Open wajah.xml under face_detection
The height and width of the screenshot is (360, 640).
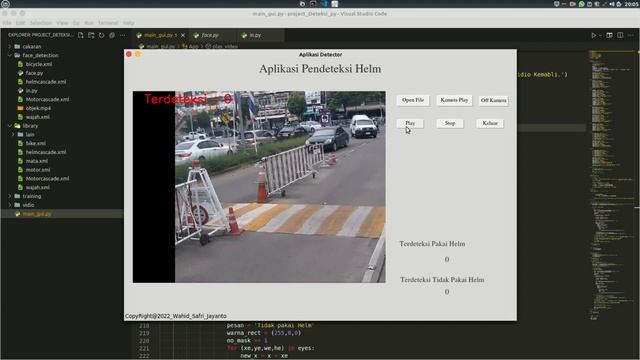[x=38, y=117]
